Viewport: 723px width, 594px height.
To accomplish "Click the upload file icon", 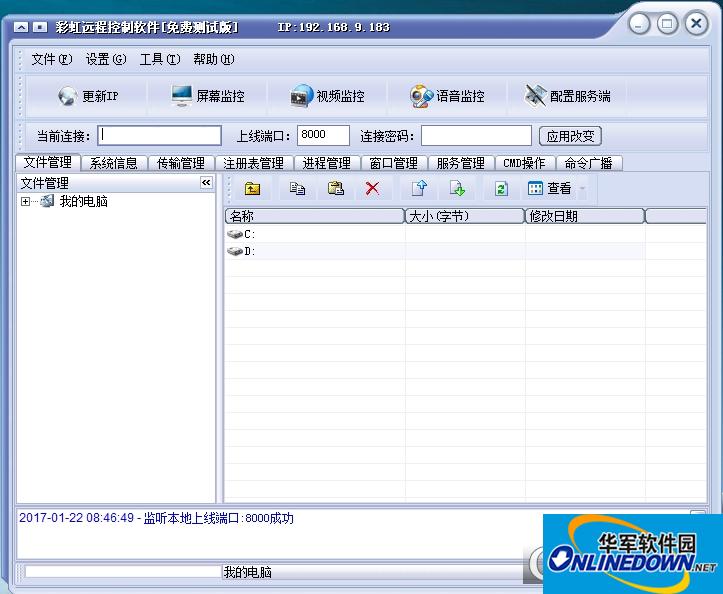I will click(419, 189).
